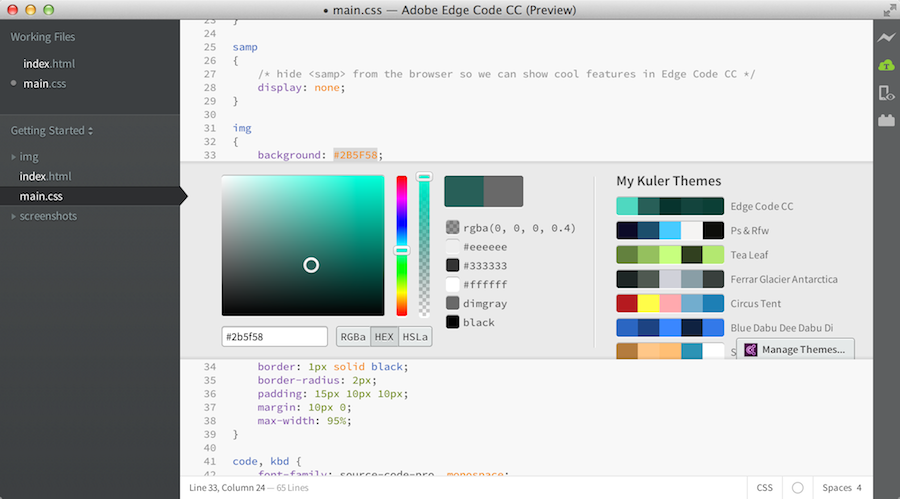Click the Working Files header

pyautogui.click(x=42, y=37)
